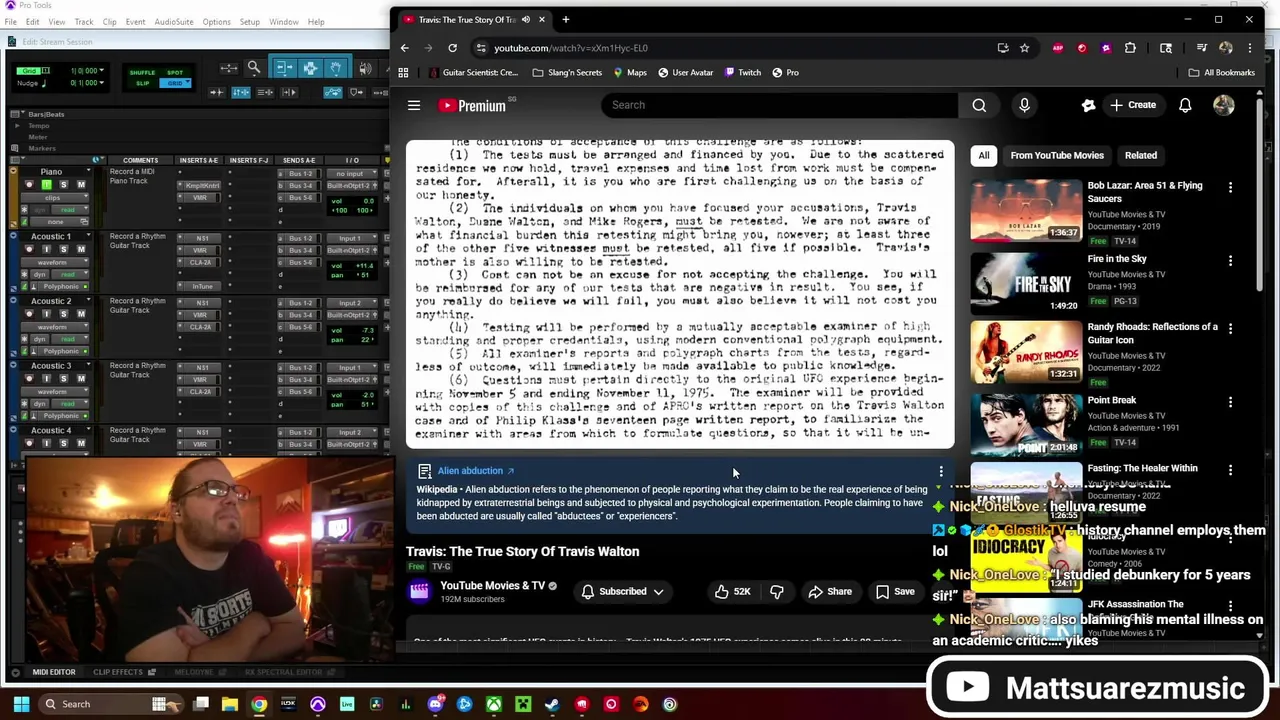The image size is (1280, 720).
Task: Open Chrome media controls icon
Action: pyautogui.click(x=1202, y=48)
